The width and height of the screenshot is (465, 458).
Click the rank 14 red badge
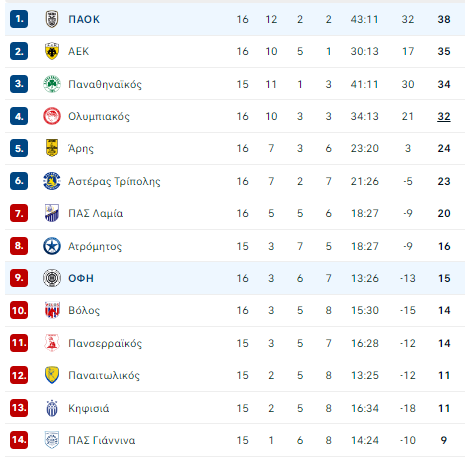(19, 440)
